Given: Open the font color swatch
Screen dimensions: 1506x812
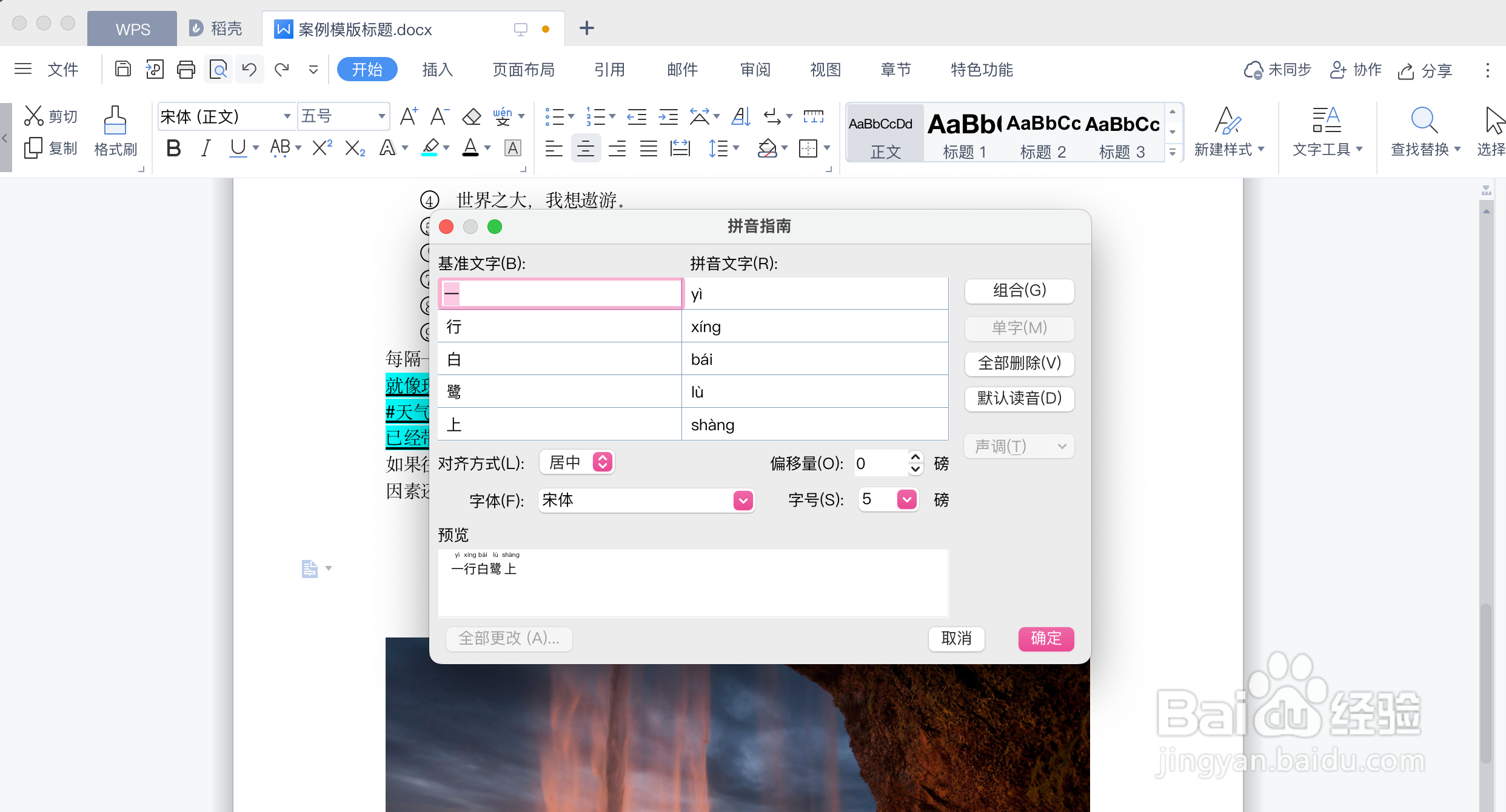Looking at the screenshot, I should coord(471,147).
